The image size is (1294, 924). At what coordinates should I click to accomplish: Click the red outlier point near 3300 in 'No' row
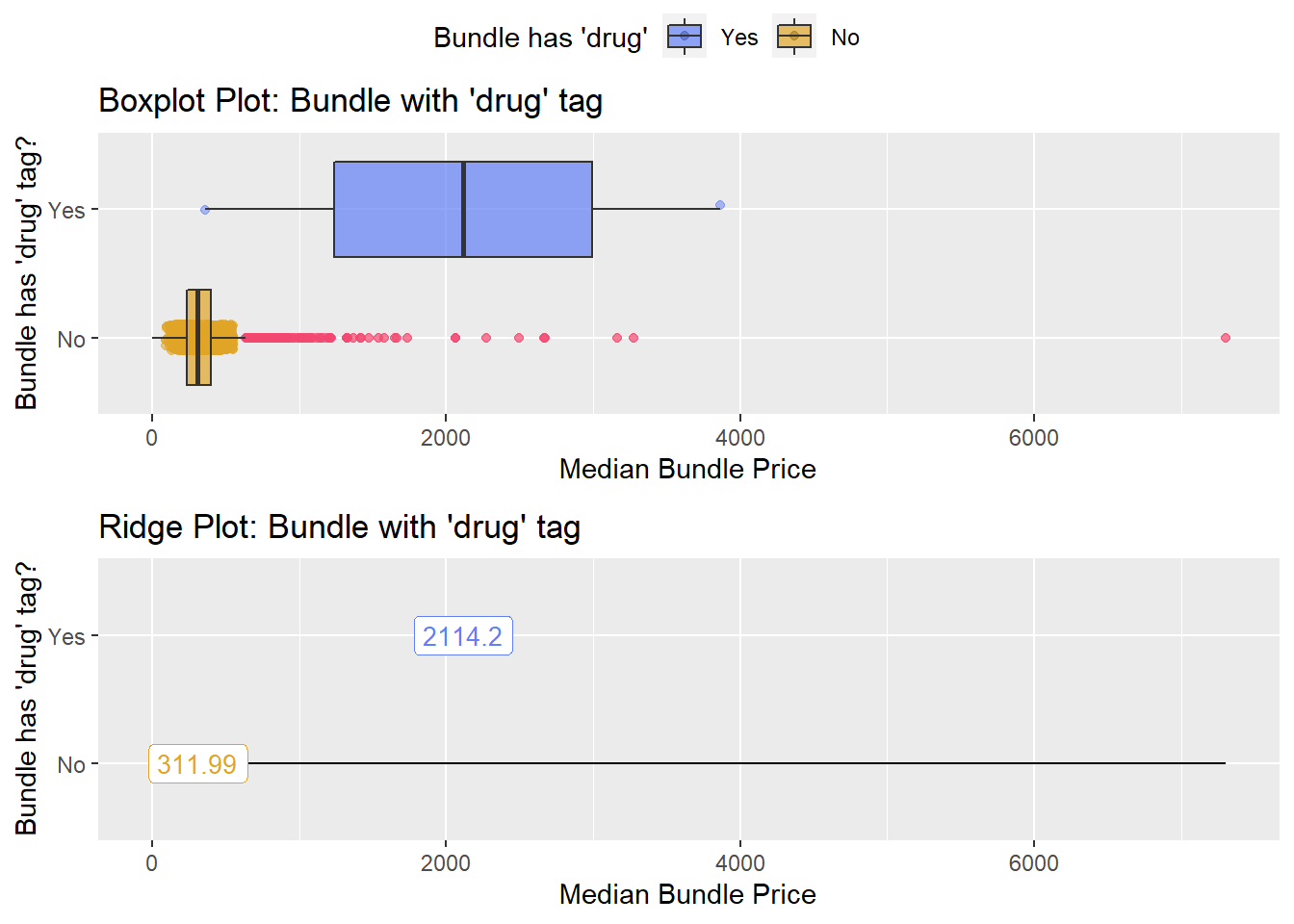coord(634,338)
